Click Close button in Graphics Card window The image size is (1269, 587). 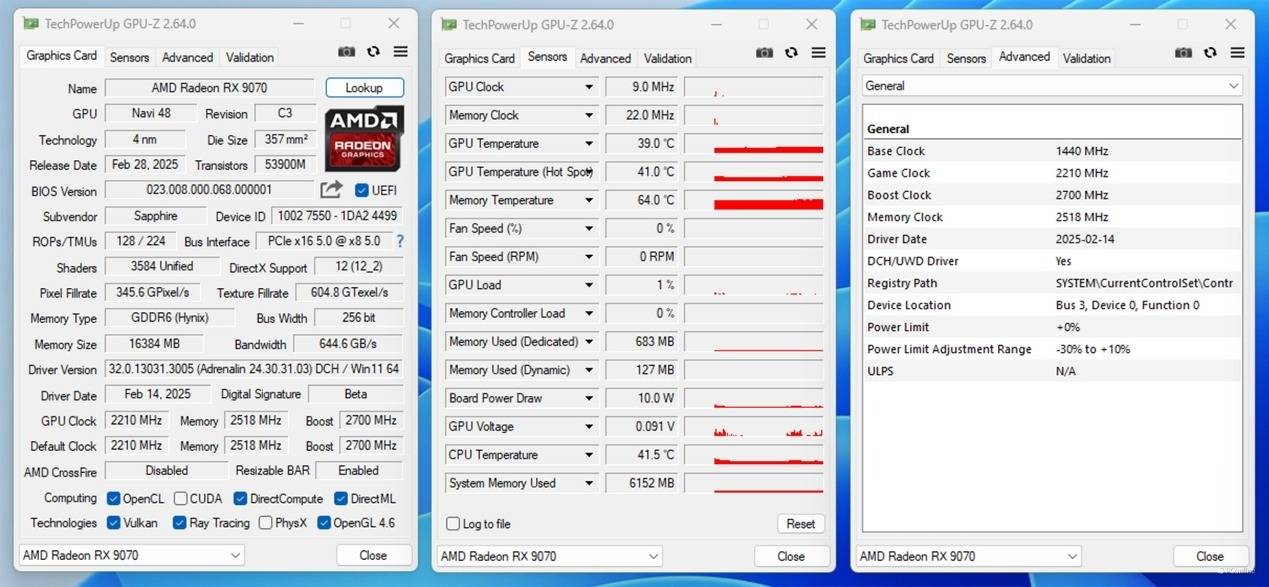[x=373, y=555]
